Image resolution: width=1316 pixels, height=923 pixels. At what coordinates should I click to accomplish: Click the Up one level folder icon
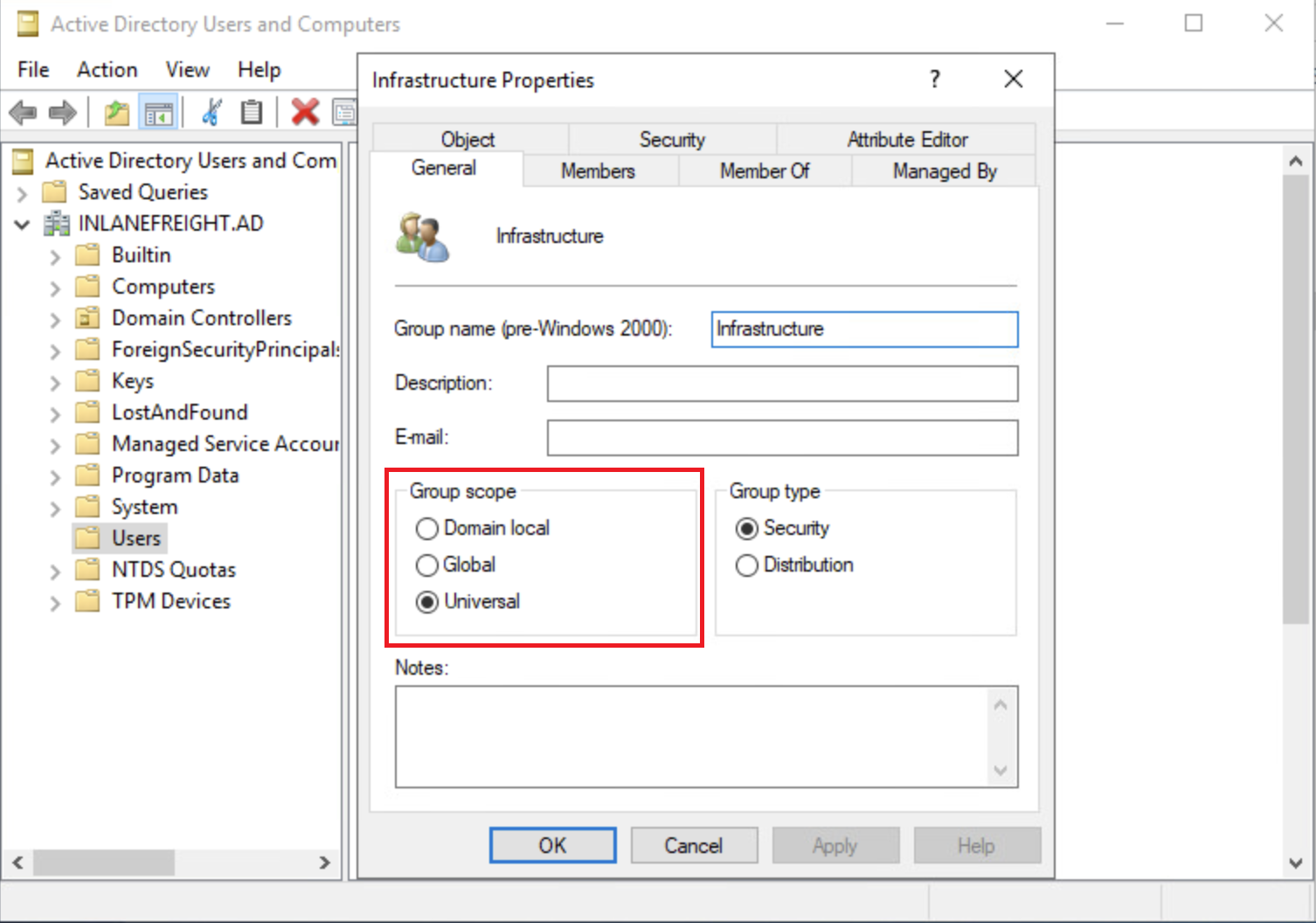coord(116,112)
